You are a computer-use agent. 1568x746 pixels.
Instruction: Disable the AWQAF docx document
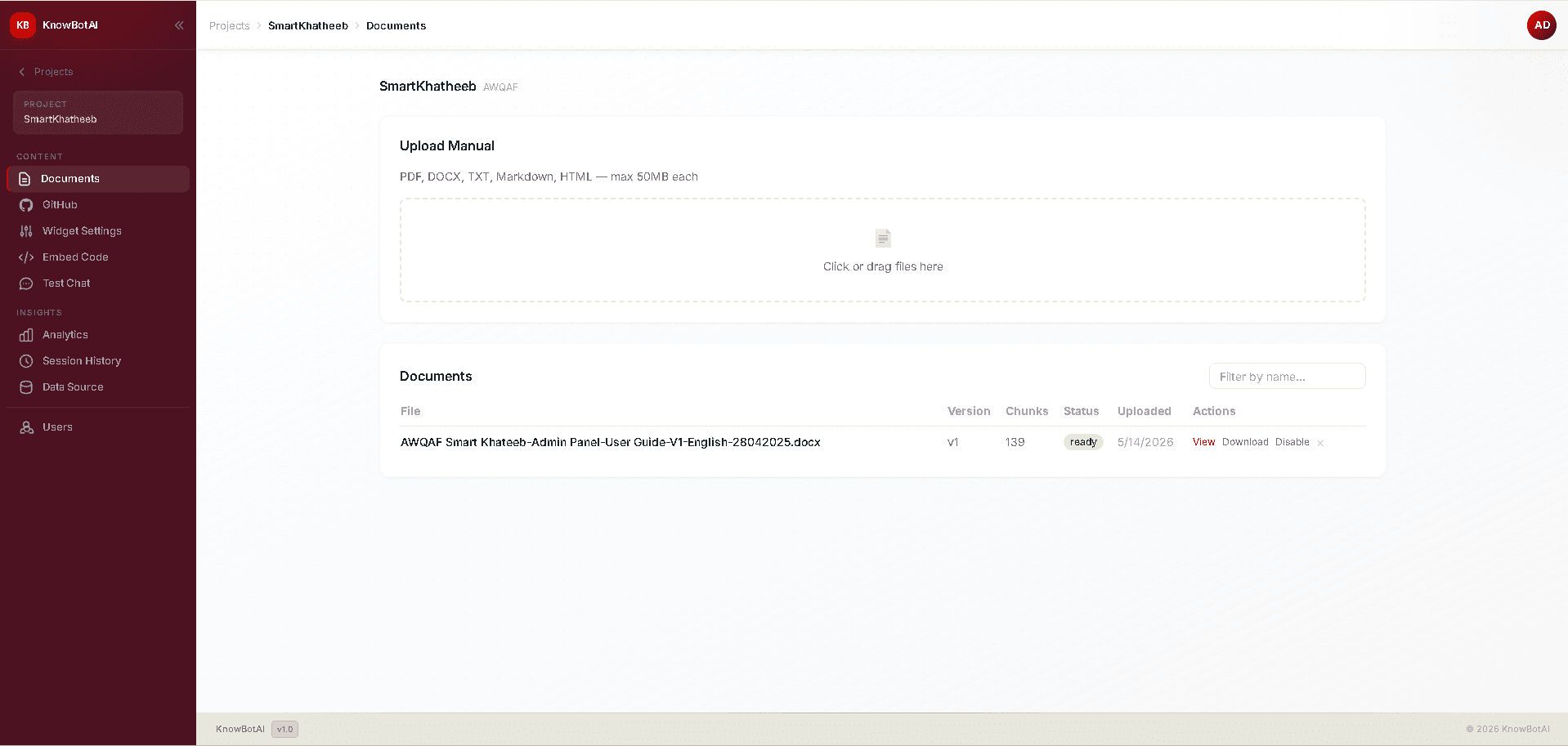pyautogui.click(x=1292, y=442)
